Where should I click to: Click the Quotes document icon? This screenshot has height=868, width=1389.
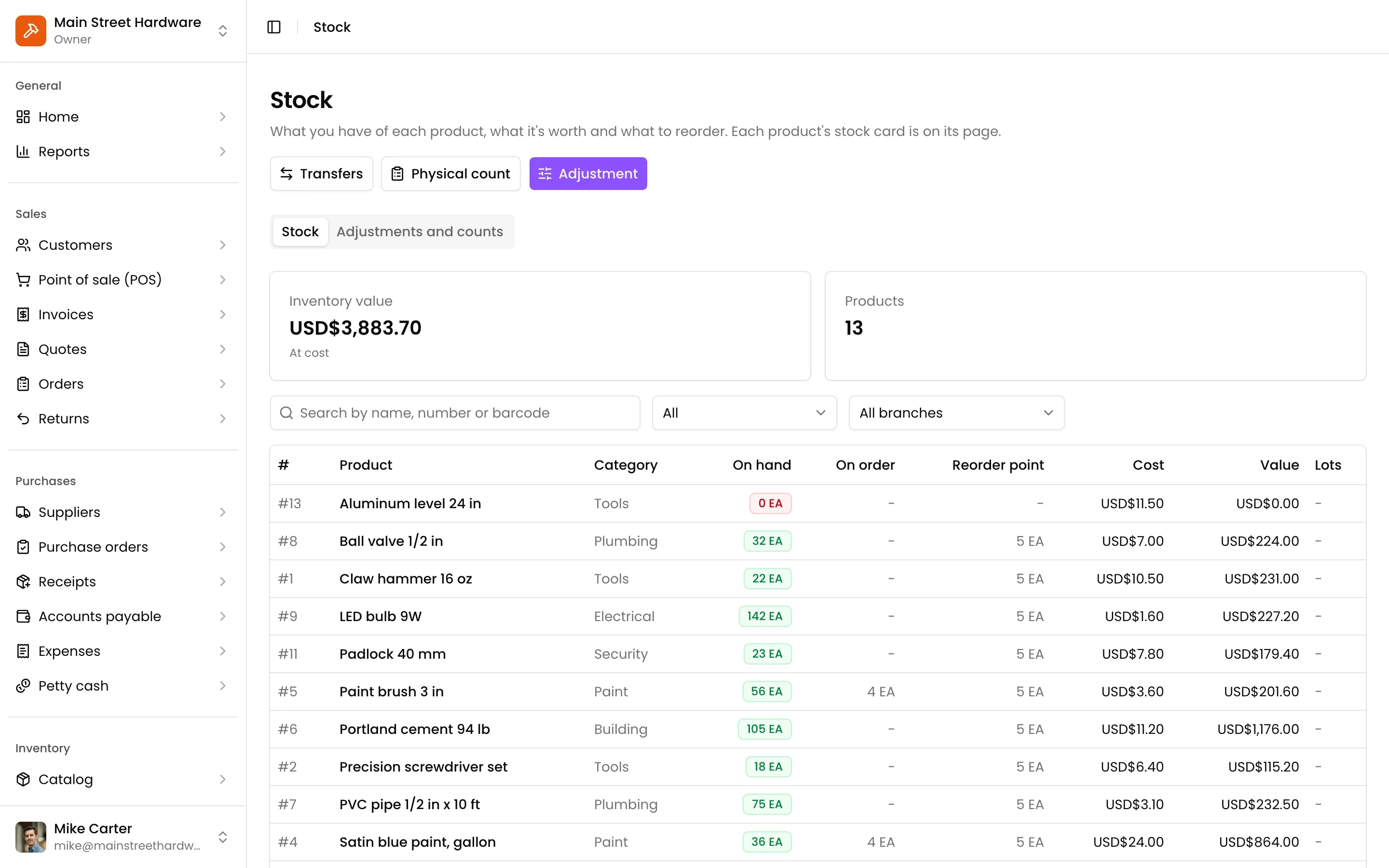pos(23,349)
